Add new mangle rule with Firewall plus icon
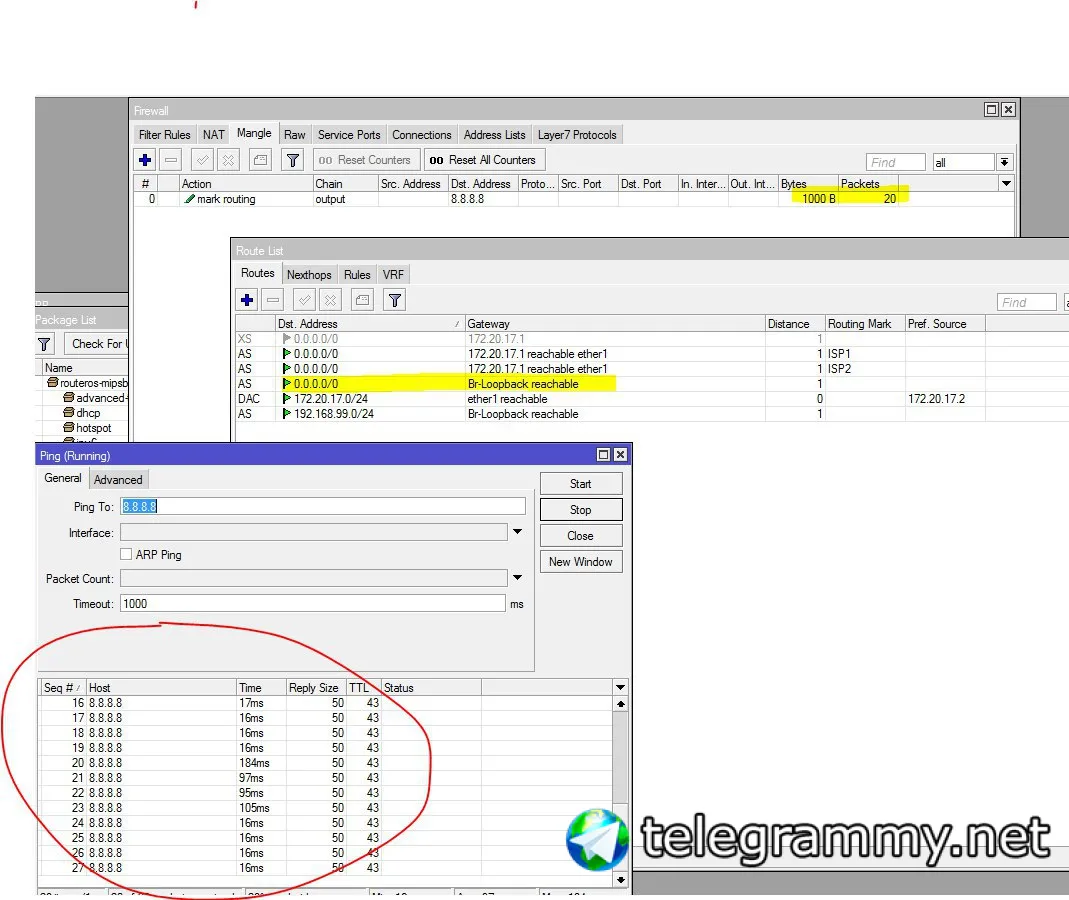This screenshot has height=900, width=1069. (145, 160)
